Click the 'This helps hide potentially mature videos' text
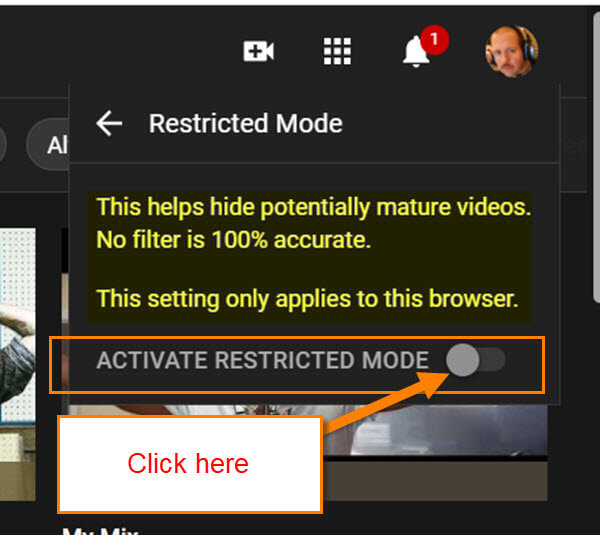 pos(313,207)
